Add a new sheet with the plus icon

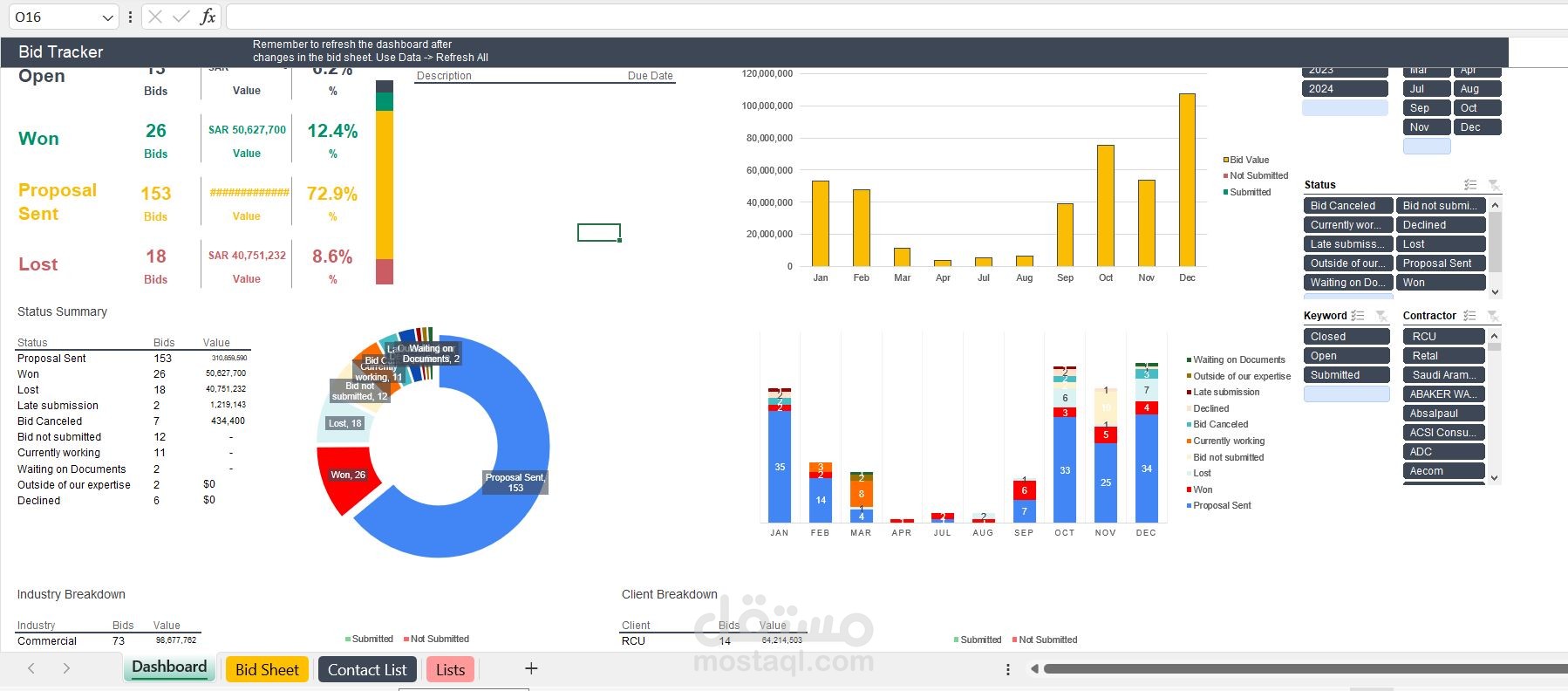click(531, 669)
